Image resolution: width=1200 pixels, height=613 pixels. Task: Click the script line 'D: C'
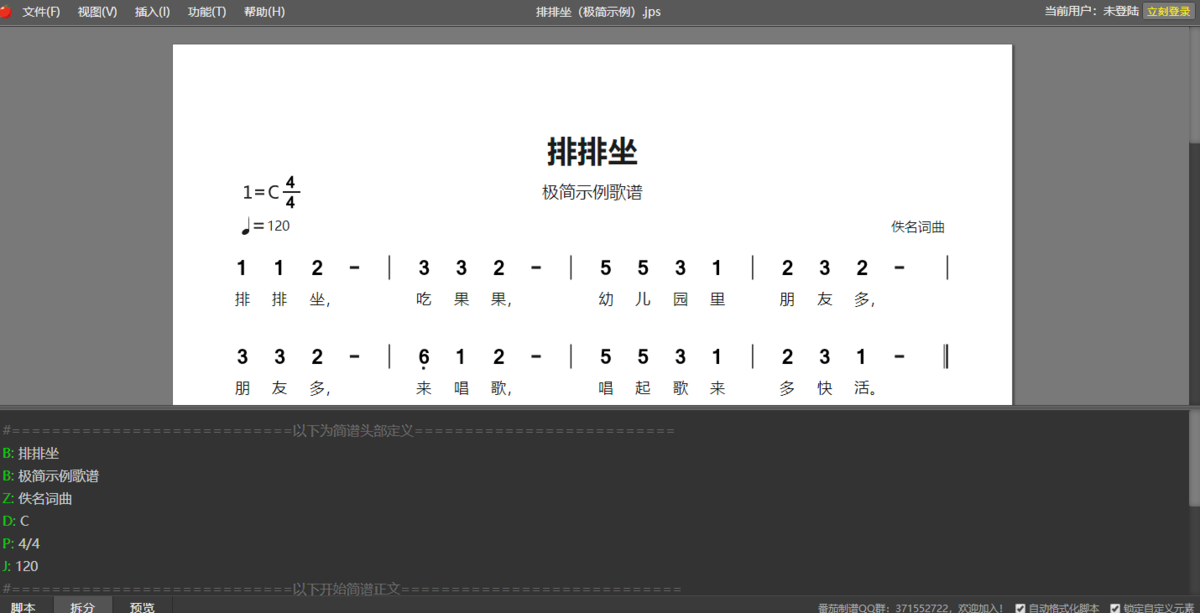pos(16,521)
